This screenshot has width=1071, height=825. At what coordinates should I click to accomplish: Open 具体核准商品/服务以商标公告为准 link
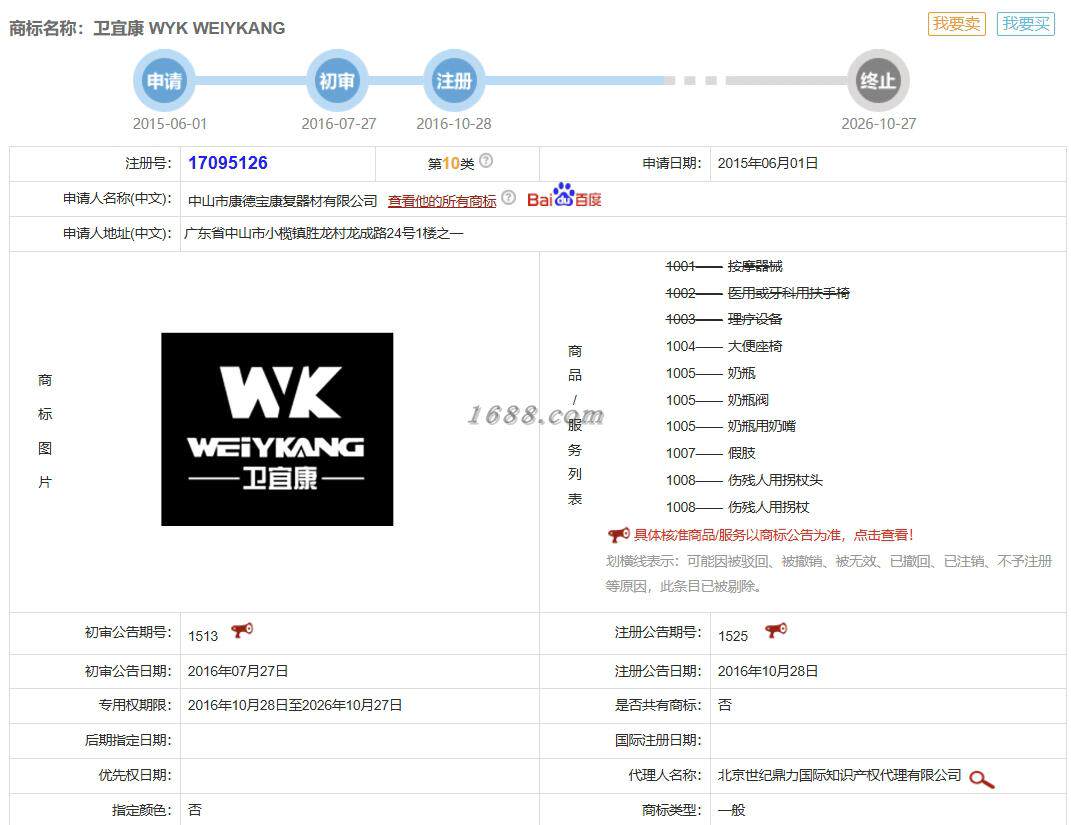pos(773,535)
